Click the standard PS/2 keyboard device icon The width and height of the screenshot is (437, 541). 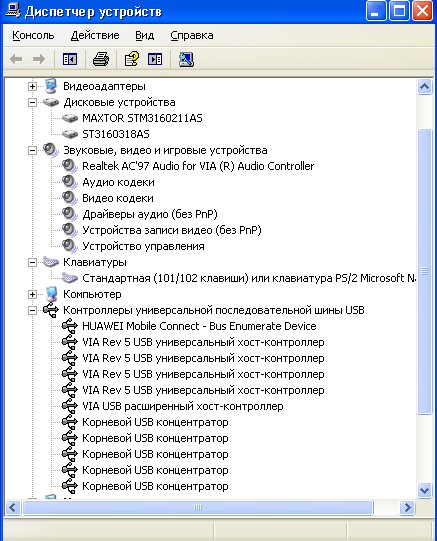(x=70, y=278)
